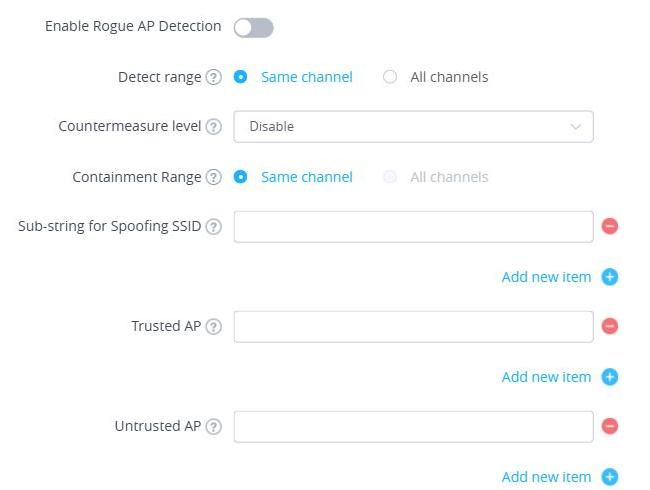The image size is (650, 490).
Task: Focus the Trusted AP input field
Action: (x=413, y=327)
